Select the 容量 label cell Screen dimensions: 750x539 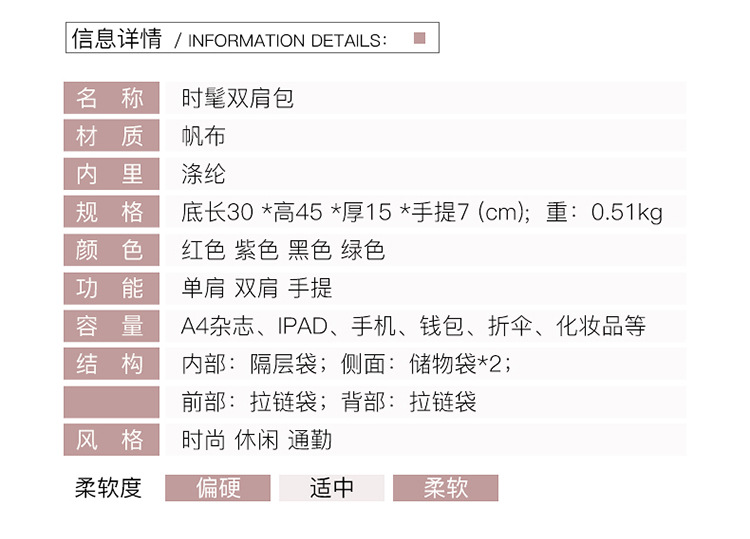point(111,326)
